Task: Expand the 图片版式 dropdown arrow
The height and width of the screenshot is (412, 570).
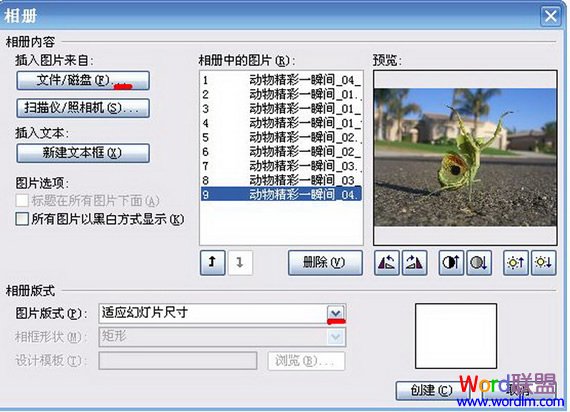Action: 336,313
